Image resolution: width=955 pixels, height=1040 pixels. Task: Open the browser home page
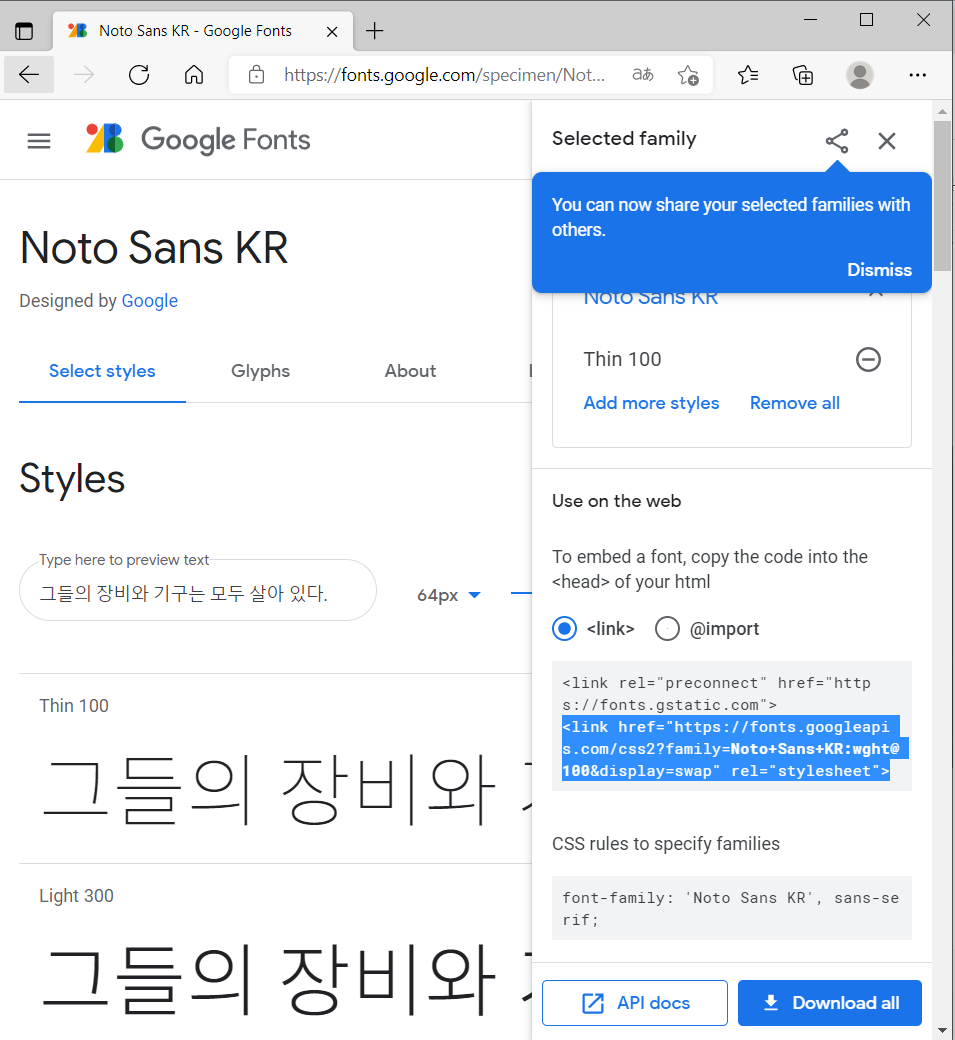(x=194, y=75)
